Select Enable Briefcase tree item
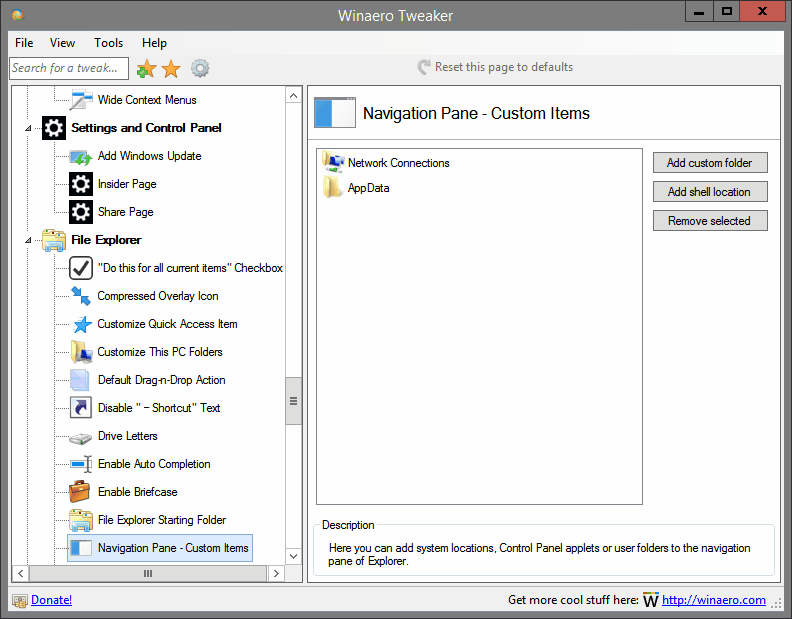 coord(138,492)
